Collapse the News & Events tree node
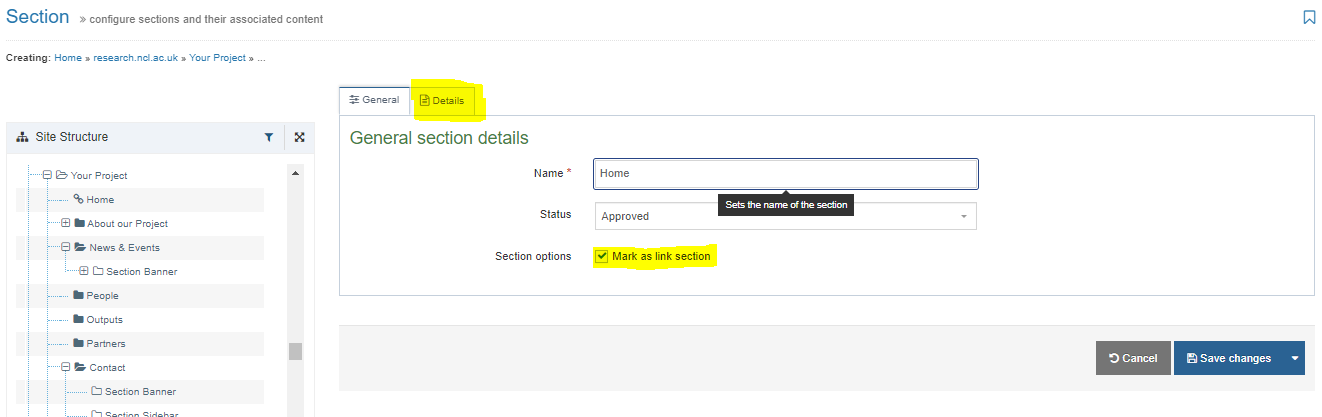This screenshot has width=1322, height=417. click(x=66, y=247)
